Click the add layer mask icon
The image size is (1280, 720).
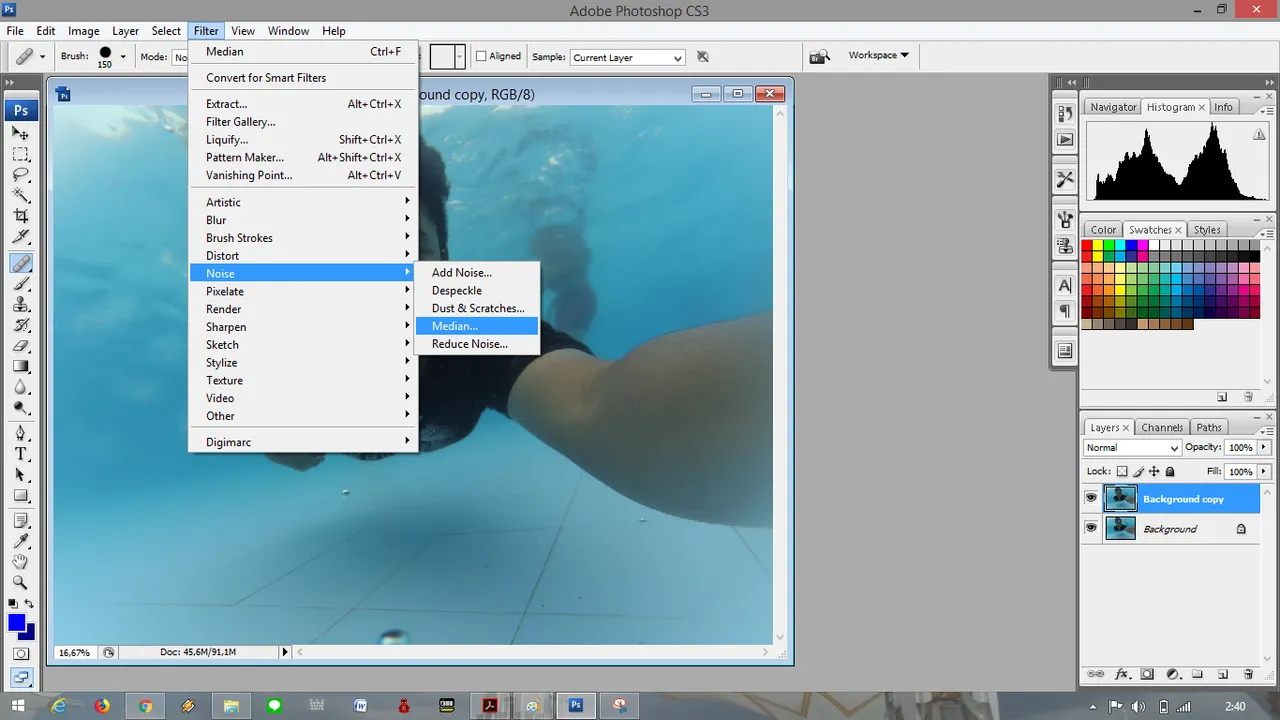[x=1147, y=675]
